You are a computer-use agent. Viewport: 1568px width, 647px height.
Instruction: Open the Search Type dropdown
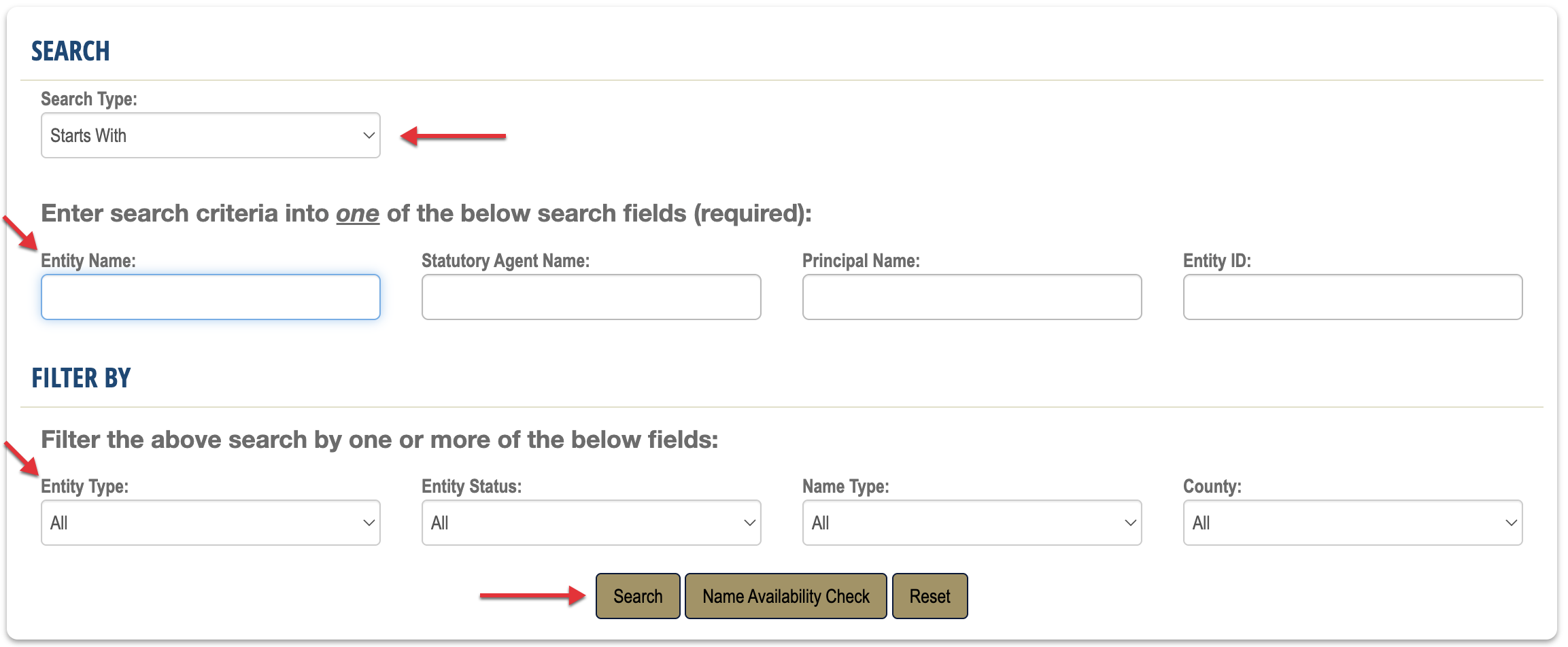click(210, 135)
